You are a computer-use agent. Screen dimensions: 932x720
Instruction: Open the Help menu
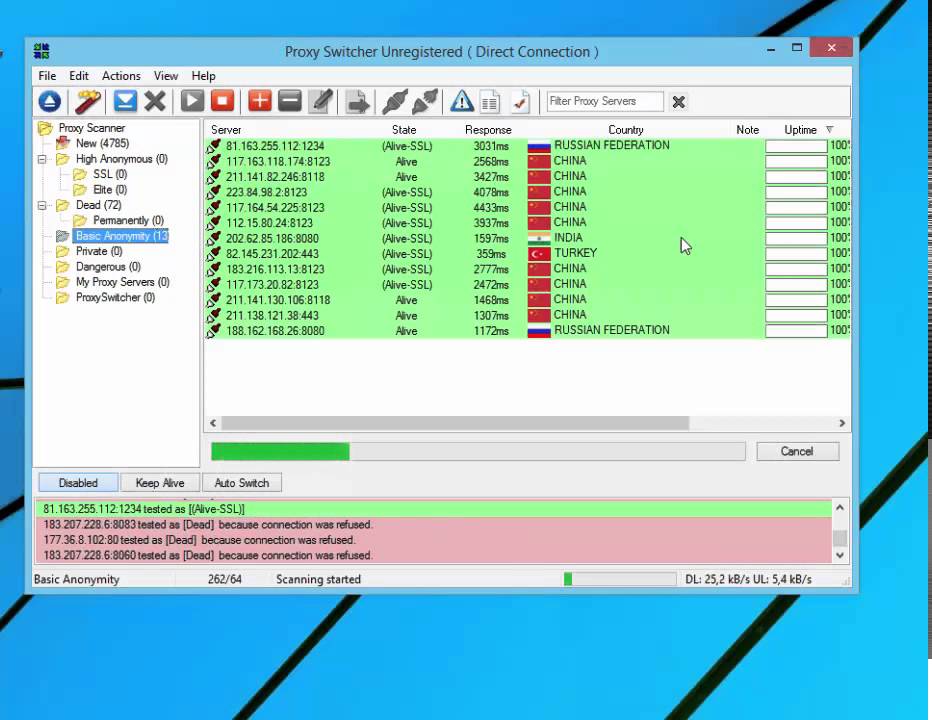pyautogui.click(x=203, y=76)
